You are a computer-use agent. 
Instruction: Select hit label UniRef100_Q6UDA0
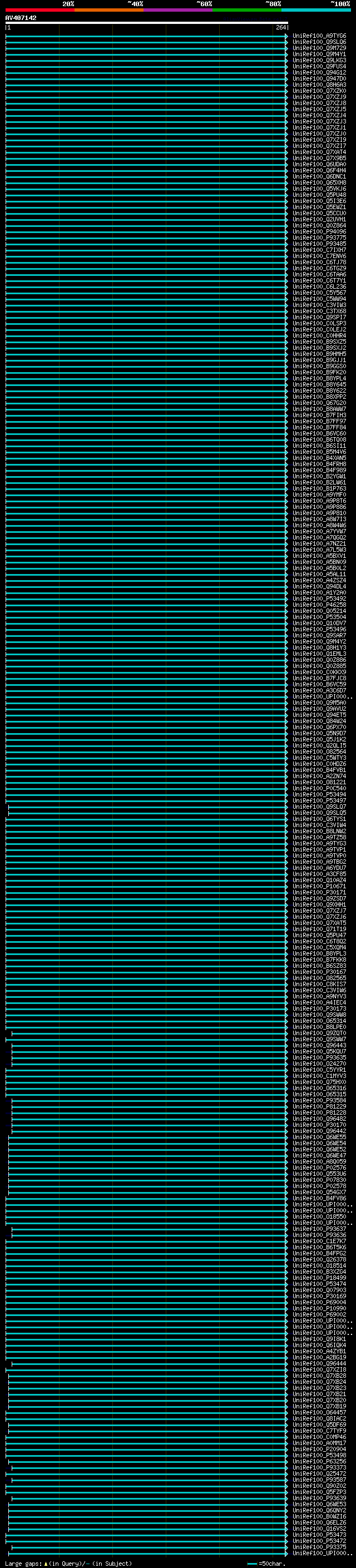[x=319, y=164]
